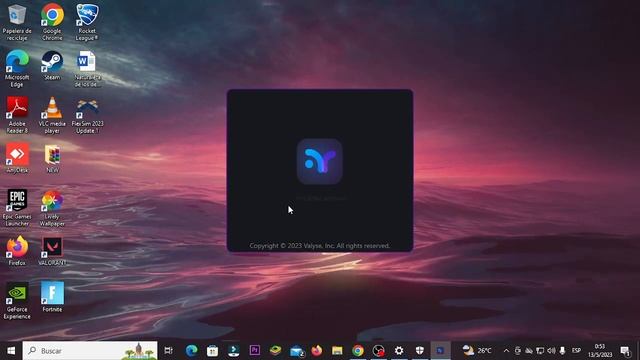Select the Microsoft Edge desktop shortcut
640x360 pixels.
click(17, 69)
